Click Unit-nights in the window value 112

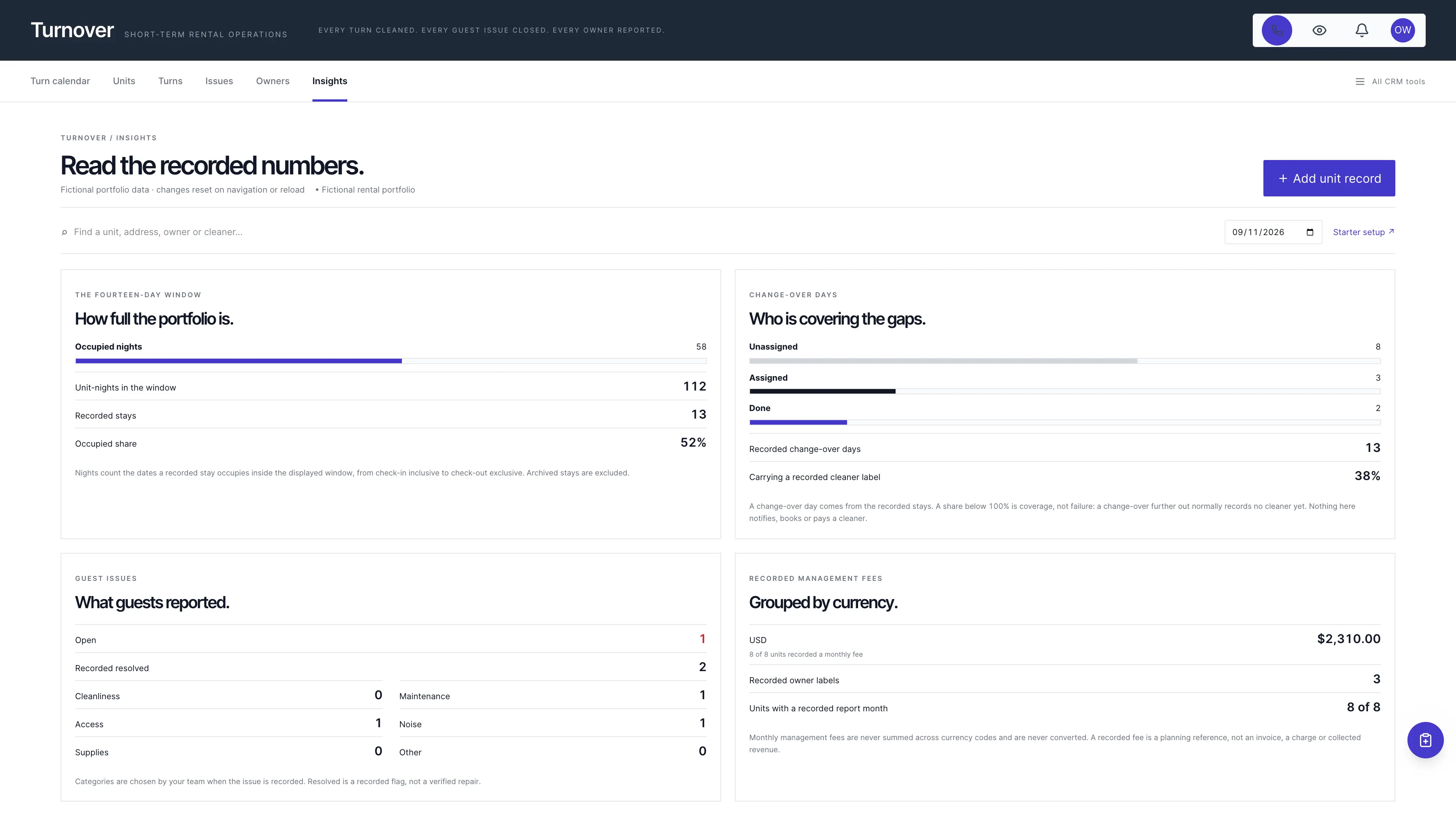click(695, 386)
